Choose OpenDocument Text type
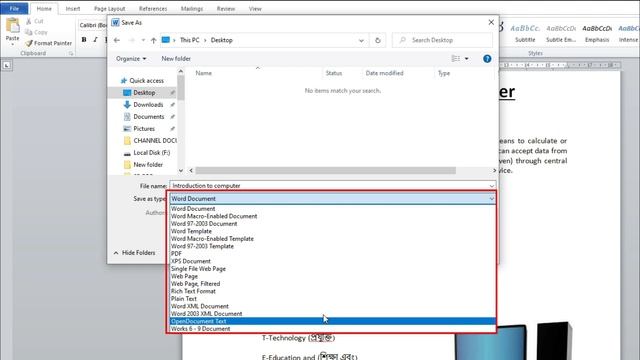The height and width of the screenshot is (360, 640). coord(333,321)
